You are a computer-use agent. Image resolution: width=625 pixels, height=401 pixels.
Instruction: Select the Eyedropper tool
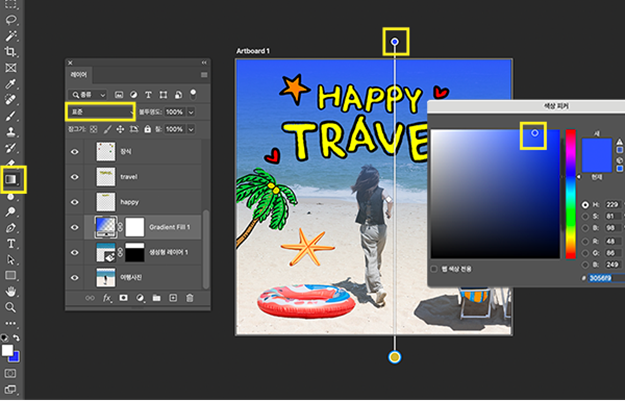click(11, 84)
